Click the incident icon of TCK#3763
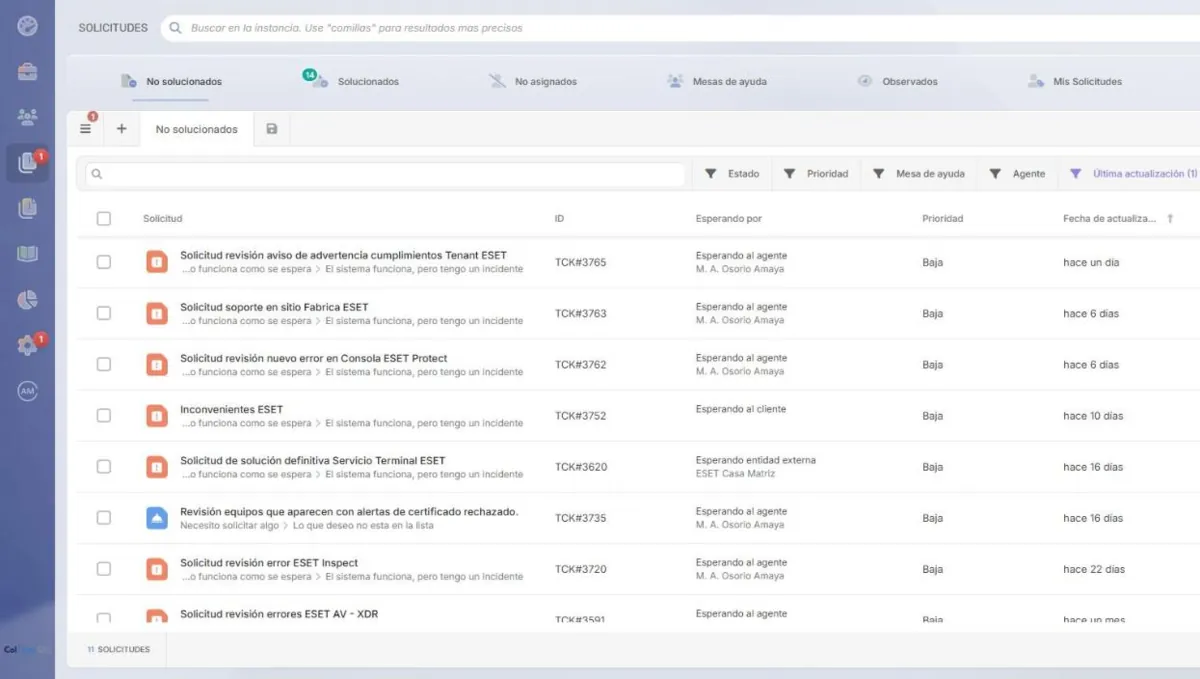Viewport: 1200px width, 679px height. coord(157,313)
